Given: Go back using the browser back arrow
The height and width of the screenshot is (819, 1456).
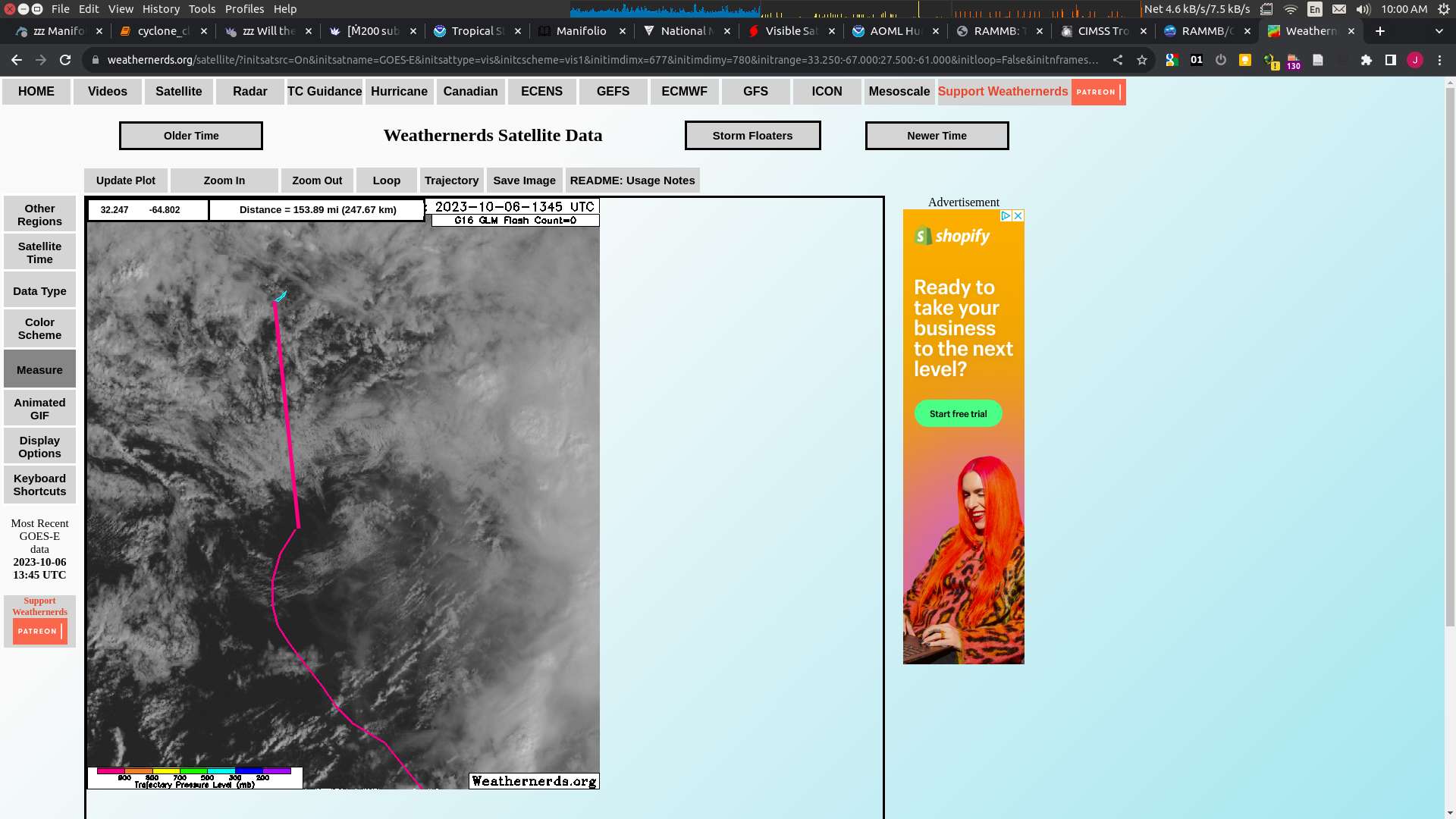Looking at the screenshot, I should click(17, 60).
